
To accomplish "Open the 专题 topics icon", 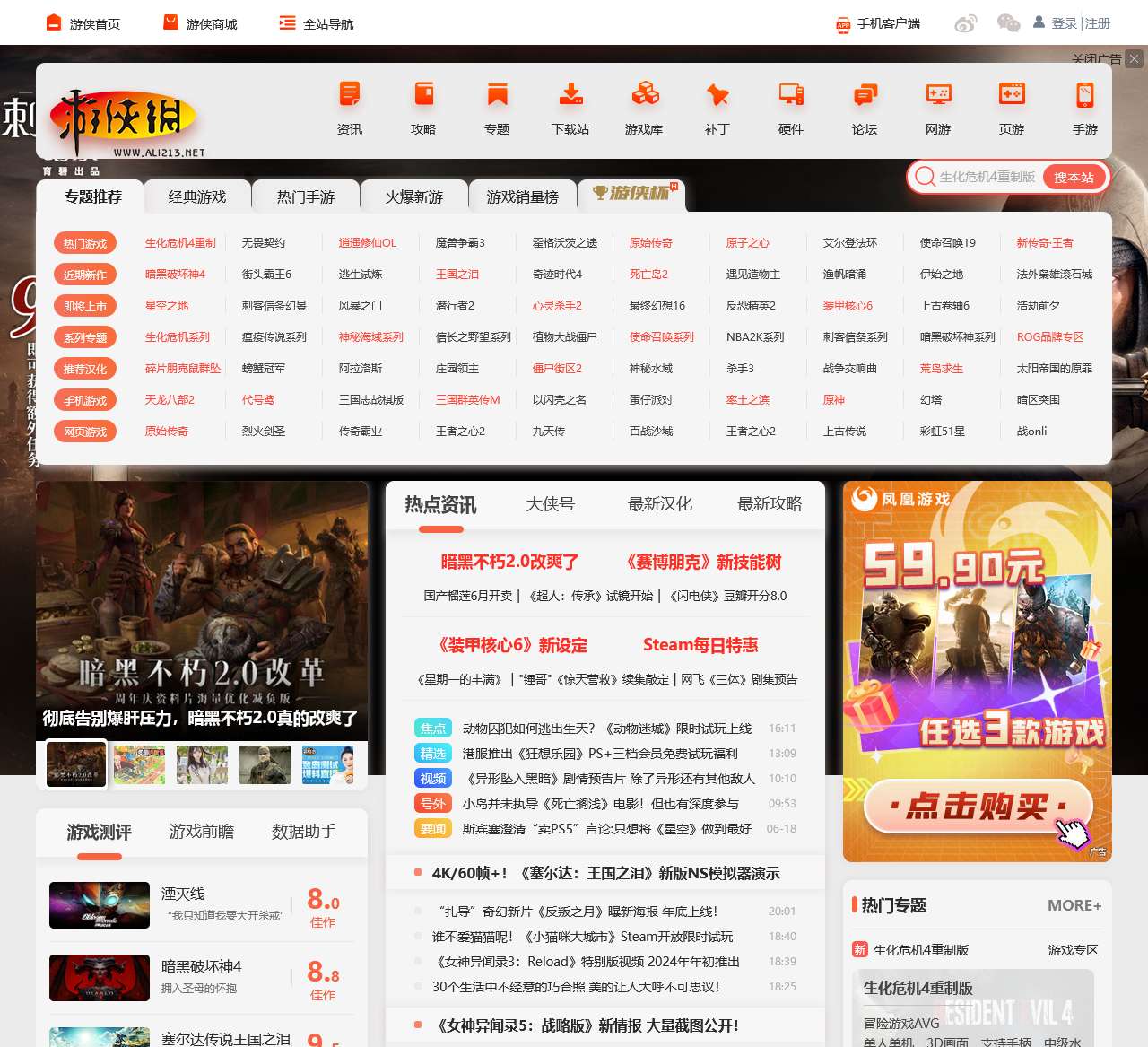I will (x=497, y=94).
